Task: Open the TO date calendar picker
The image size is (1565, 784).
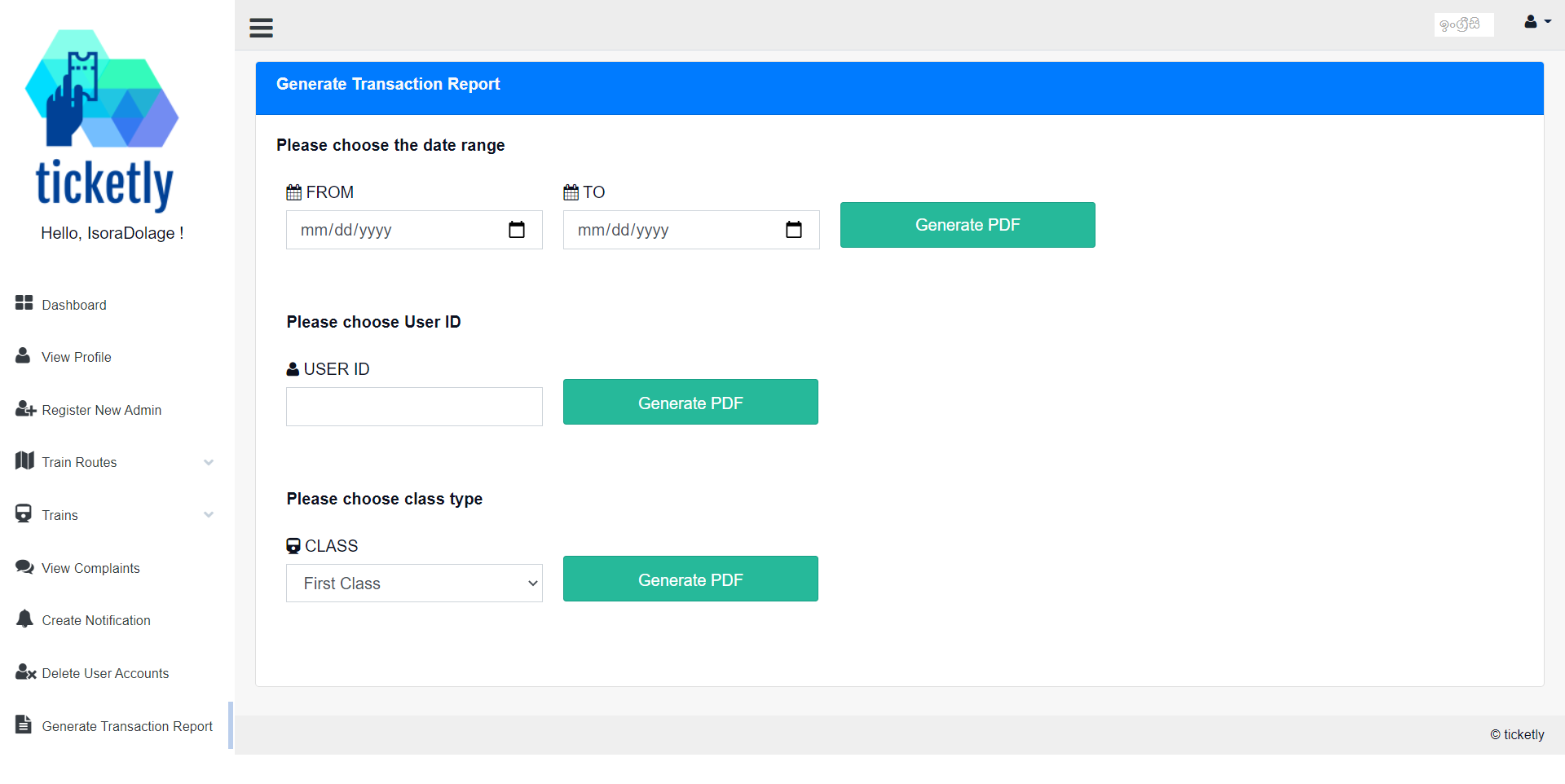Action: (794, 230)
